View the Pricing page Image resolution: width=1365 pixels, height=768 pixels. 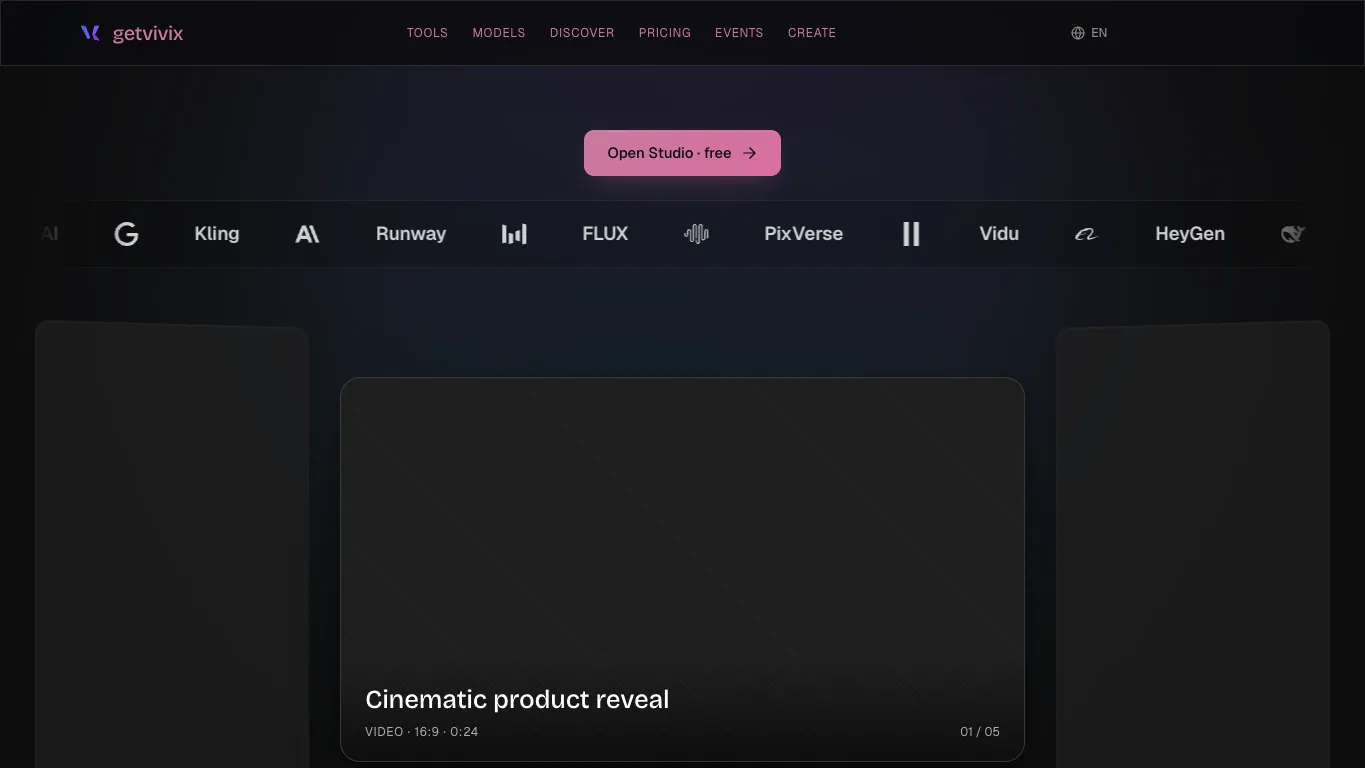665,33
